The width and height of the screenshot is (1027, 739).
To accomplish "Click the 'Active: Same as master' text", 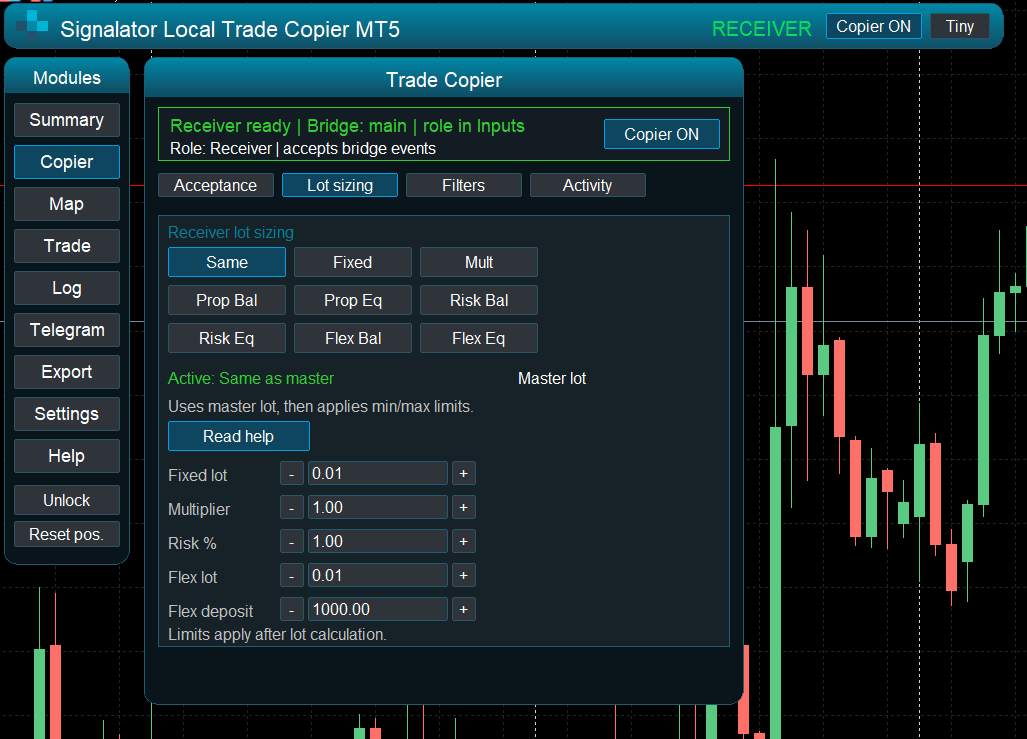I will (x=251, y=378).
